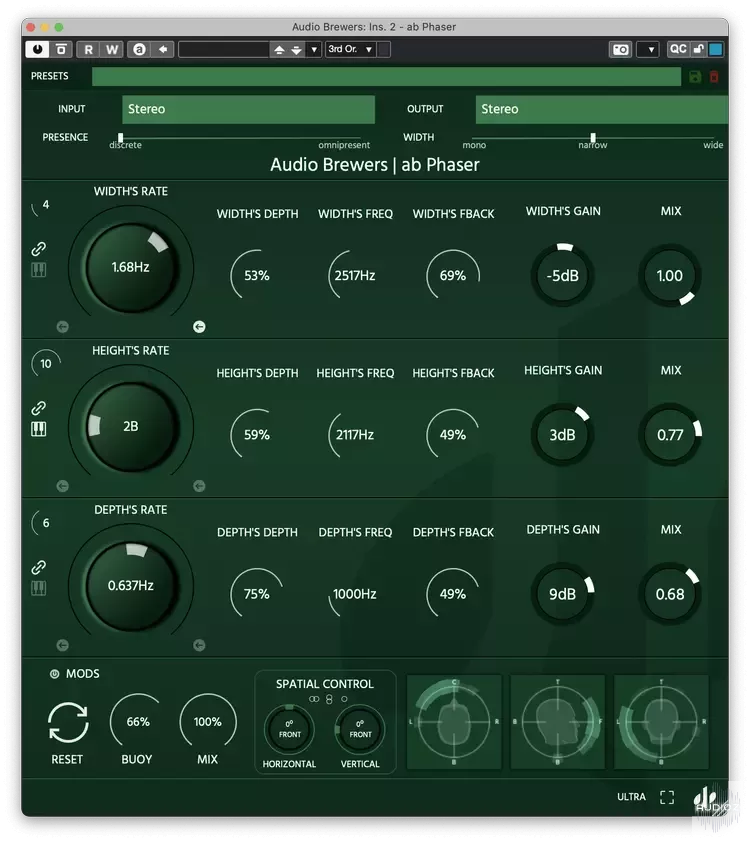
Task: Select the double-circle spatial control mode icon
Action: click(x=314, y=699)
